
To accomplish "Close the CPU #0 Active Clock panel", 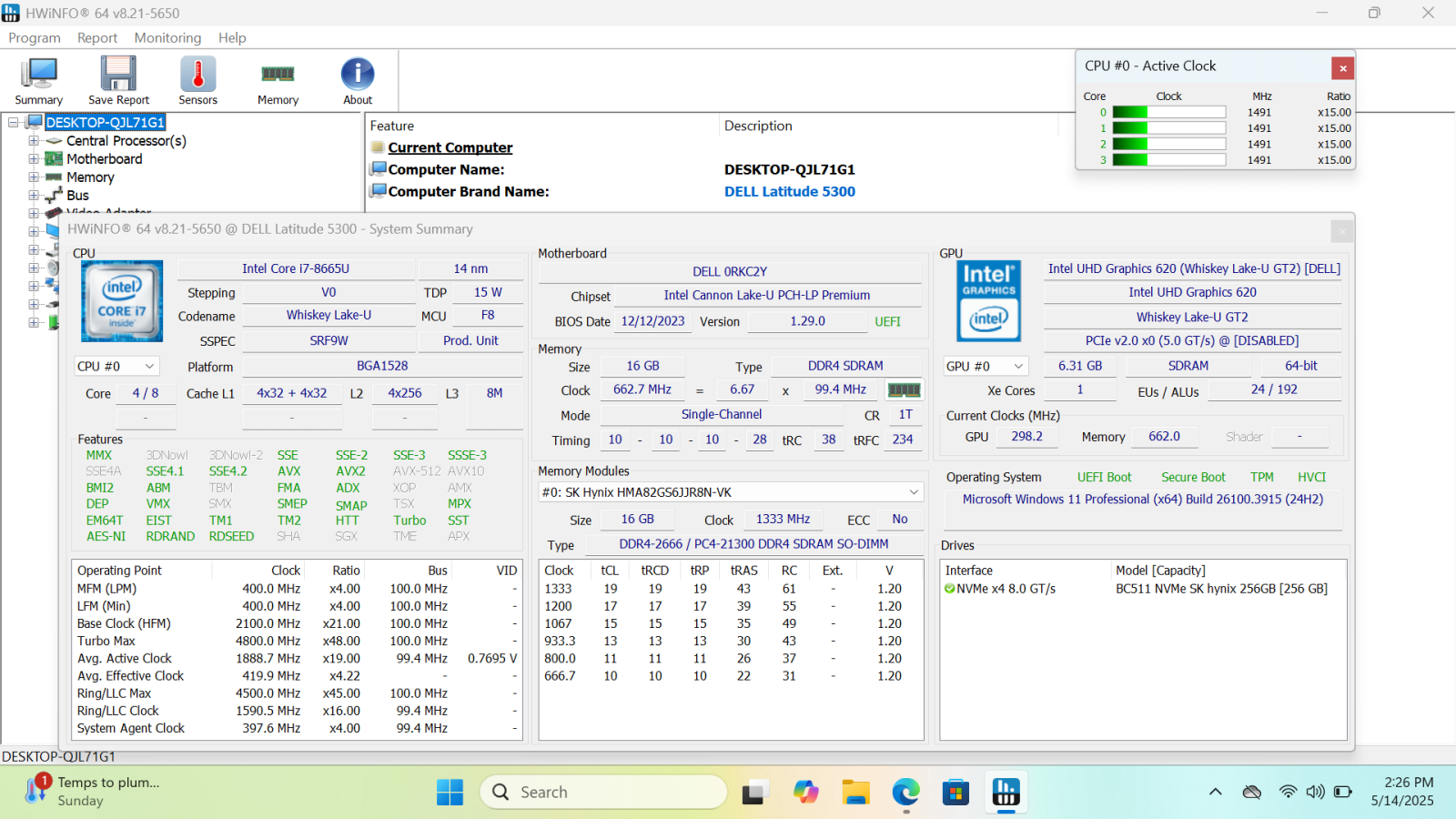I will 1342,68.
